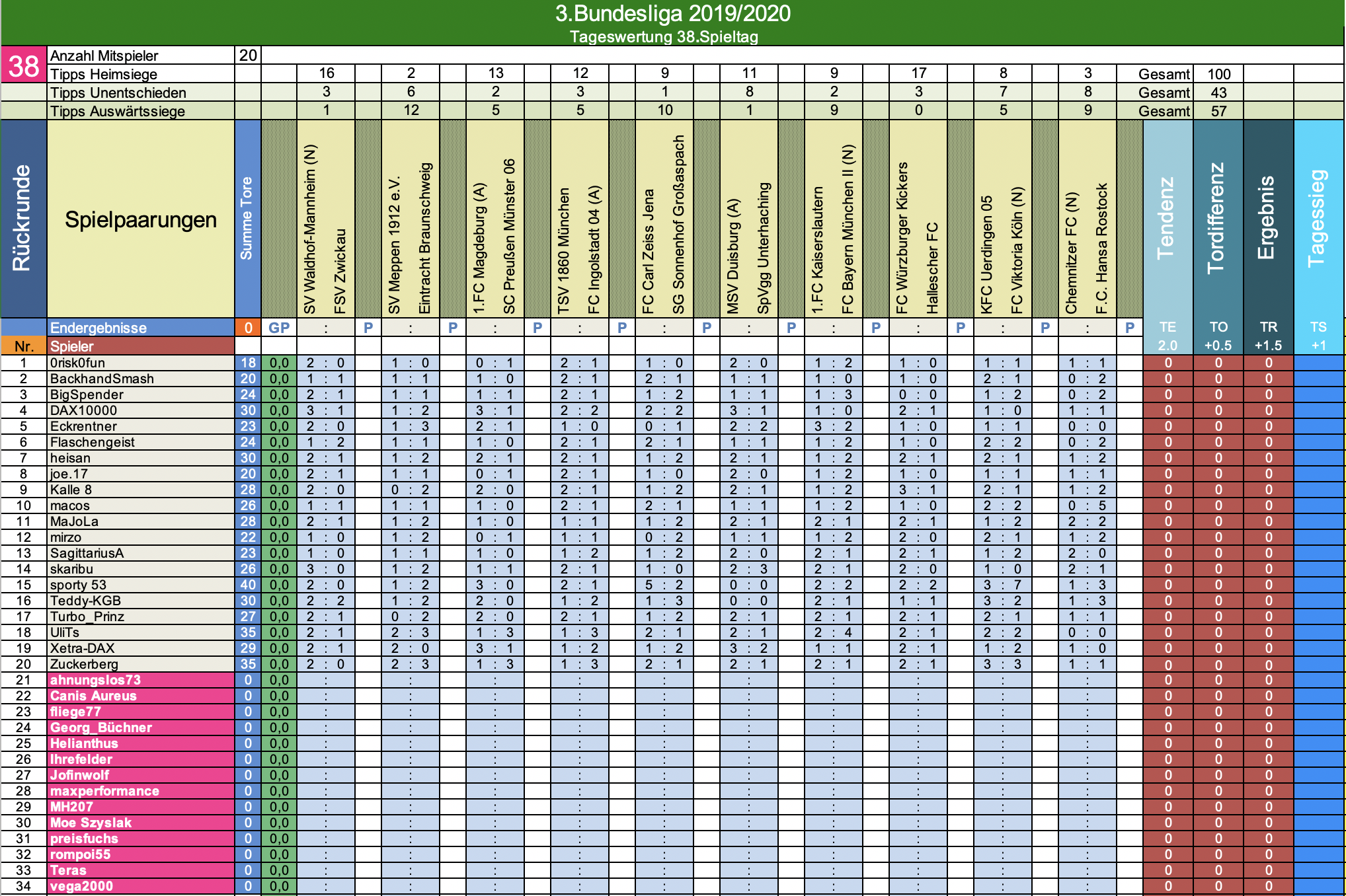The height and width of the screenshot is (896, 1346).
Task: Click the orange Endergebnisse total 0 cell
Action: click(248, 328)
